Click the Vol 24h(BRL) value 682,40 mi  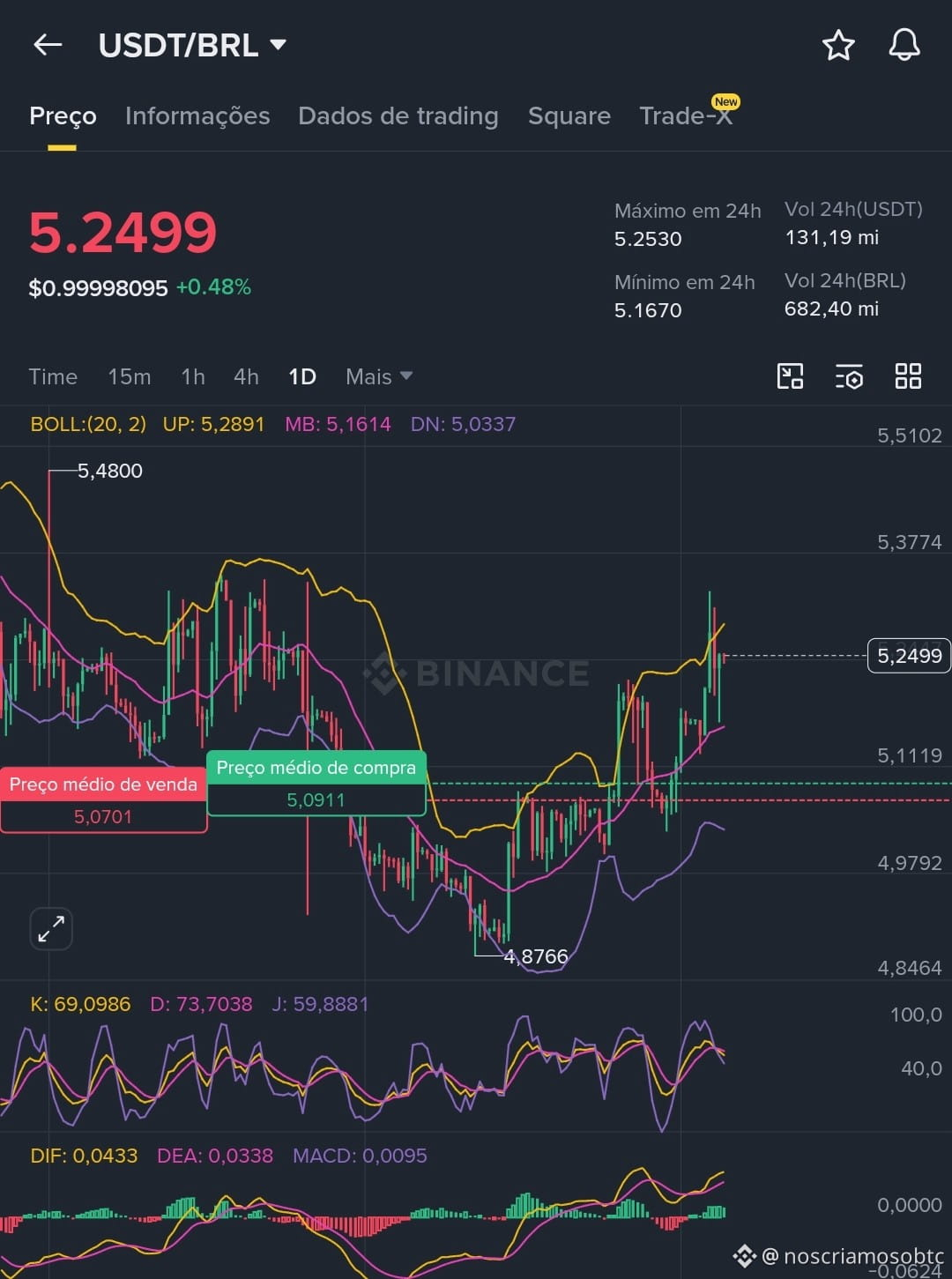click(x=831, y=309)
